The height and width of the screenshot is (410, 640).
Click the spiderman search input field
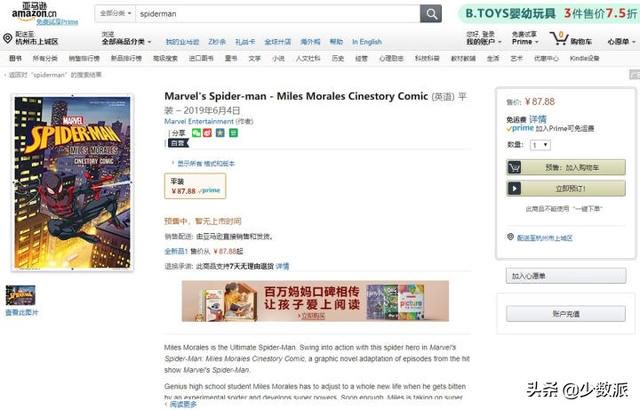[x=278, y=14]
